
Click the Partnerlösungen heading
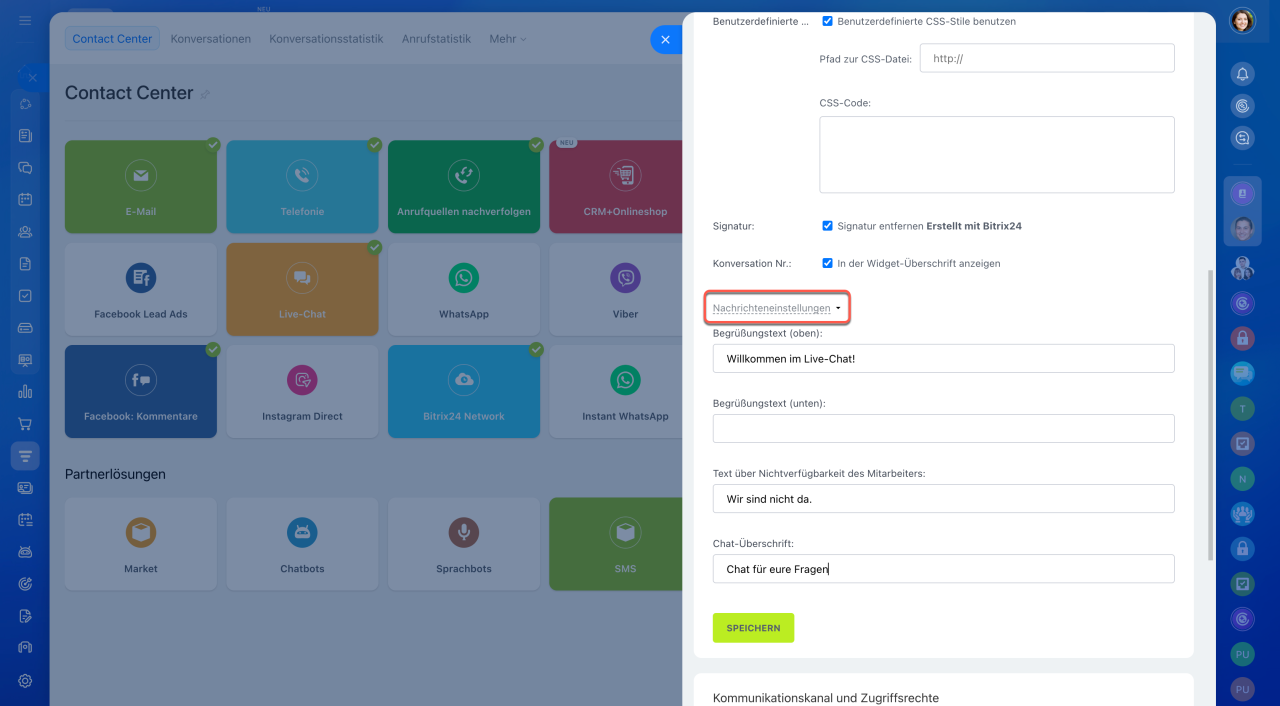115,474
